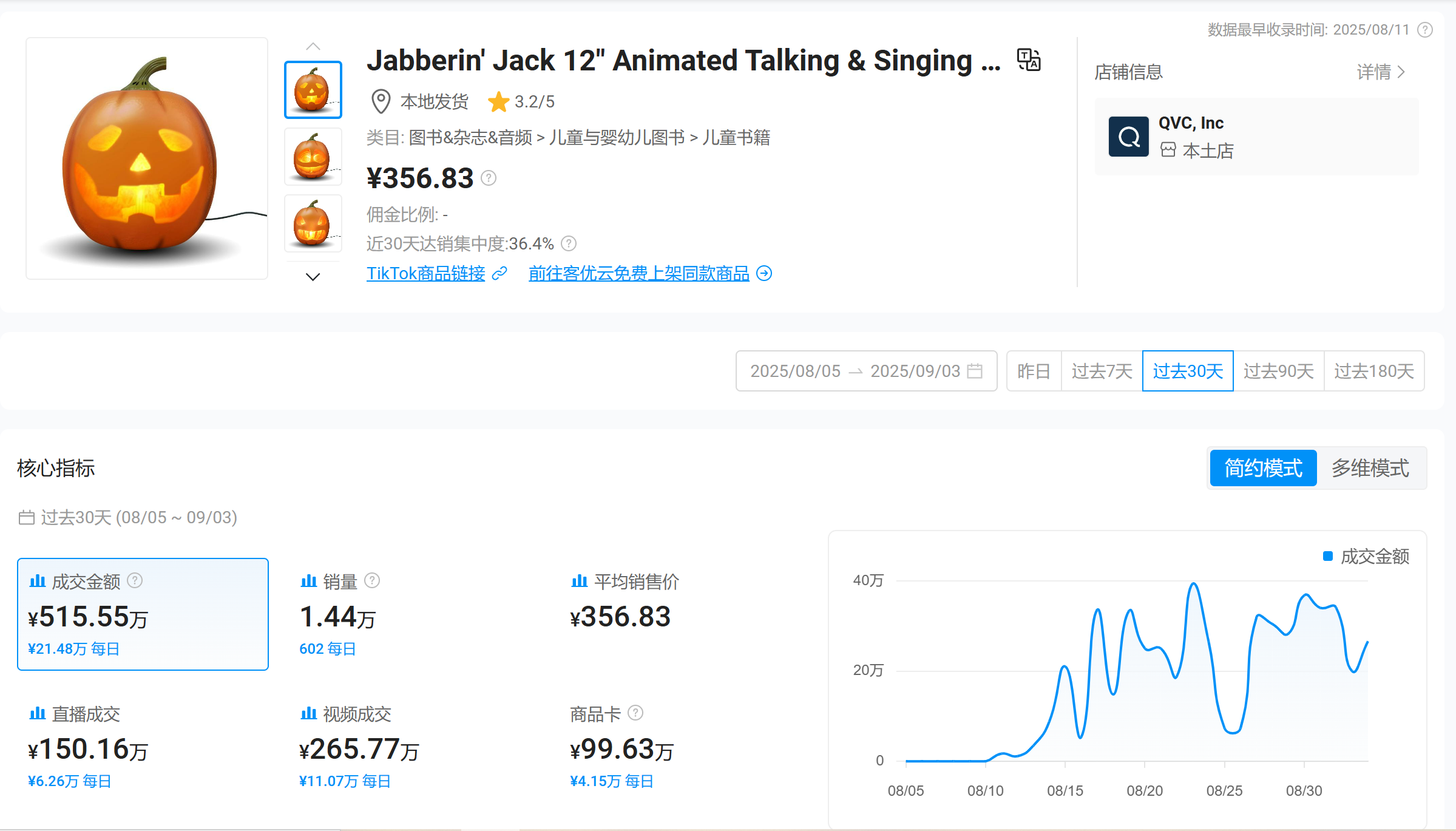1456x831 pixels.
Task: Open the help tooltip next to the price ¥356.83
Action: pyautogui.click(x=489, y=178)
